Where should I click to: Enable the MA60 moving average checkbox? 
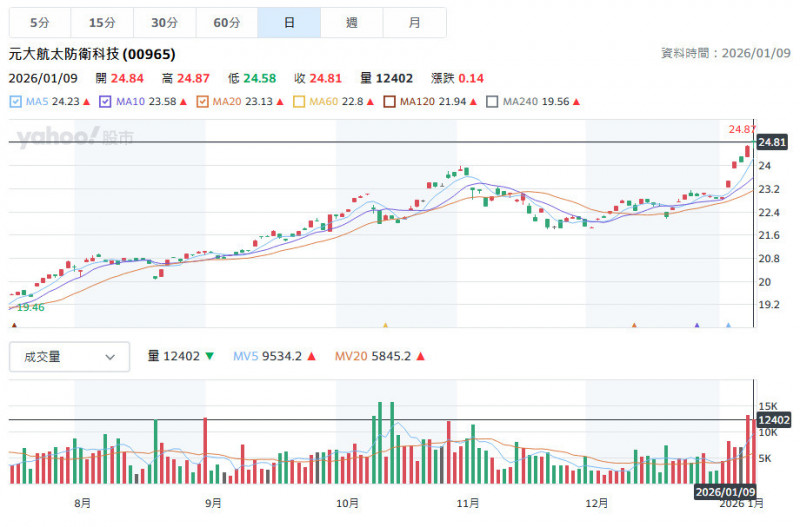tap(299, 101)
